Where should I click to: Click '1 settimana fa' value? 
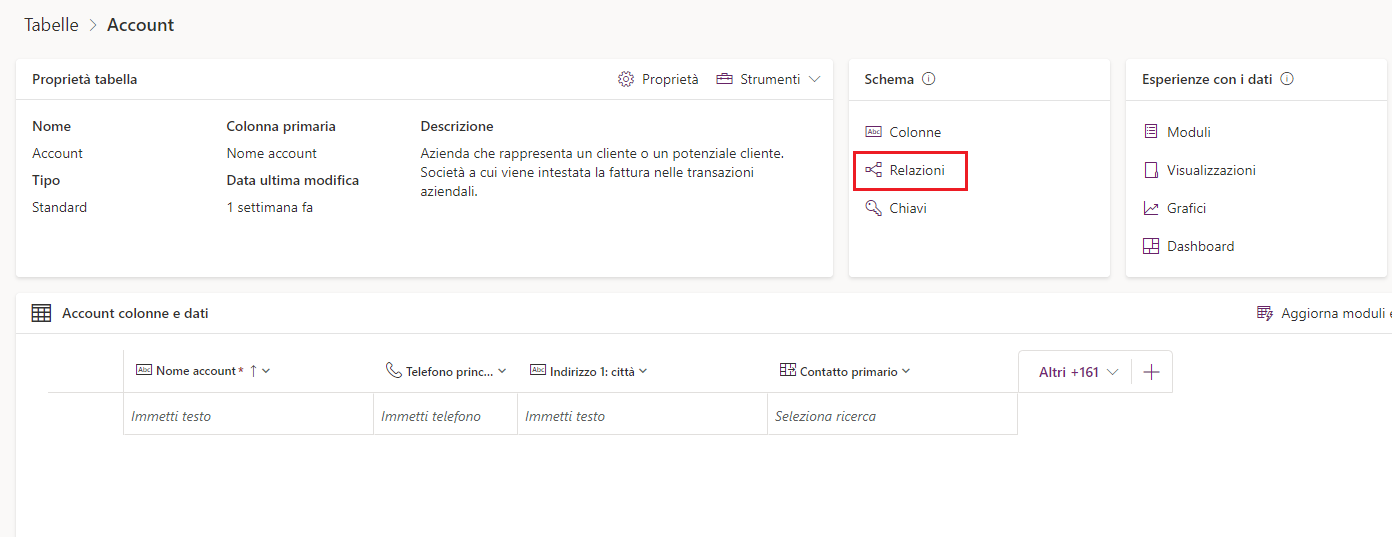pyautogui.click(x=270, y=207)
